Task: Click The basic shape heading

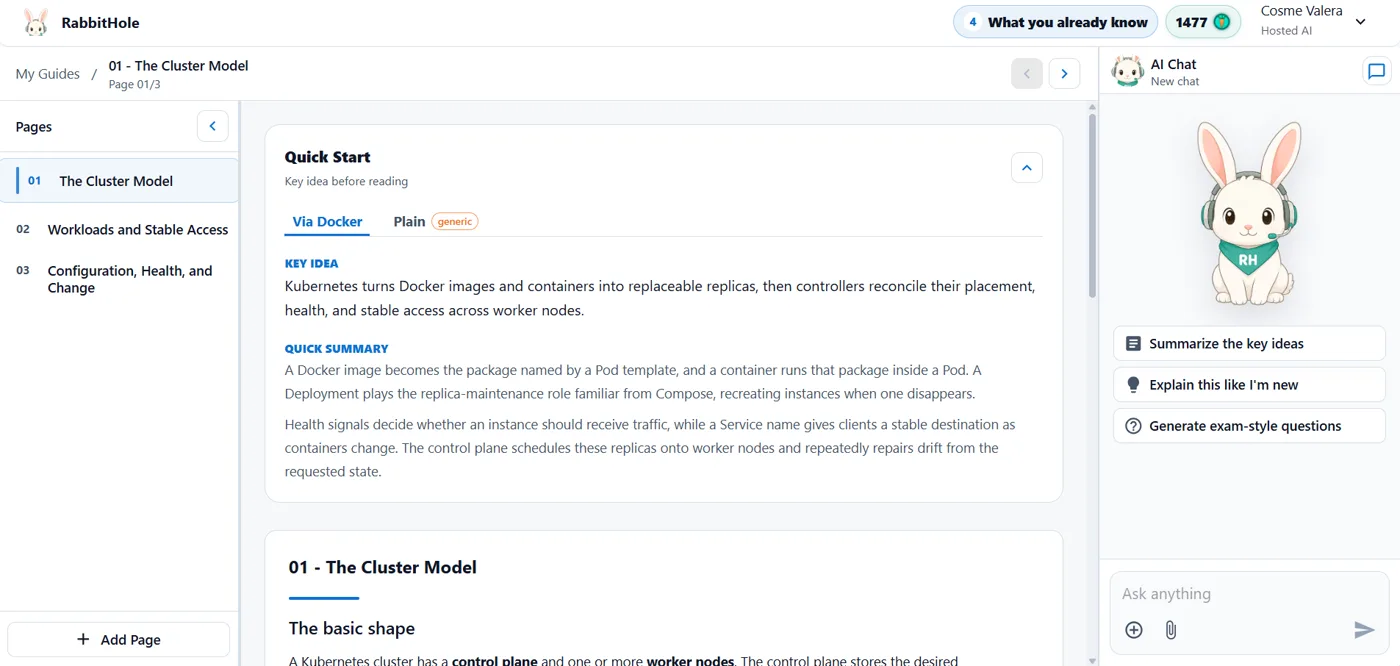Action: [x=352, y=628]
